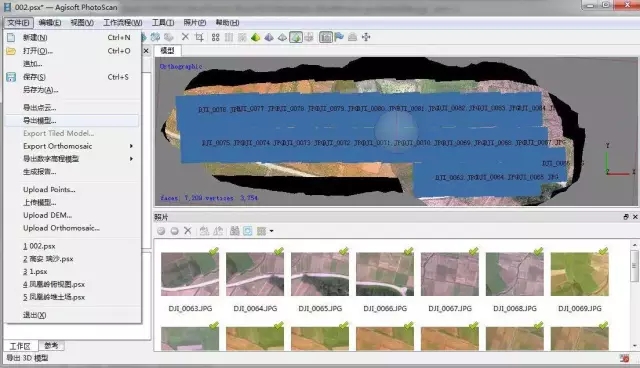The height and width of the screenshot is (368, 640).
Task: Close the 照片 pane
Action: click(x=635, y=217)
